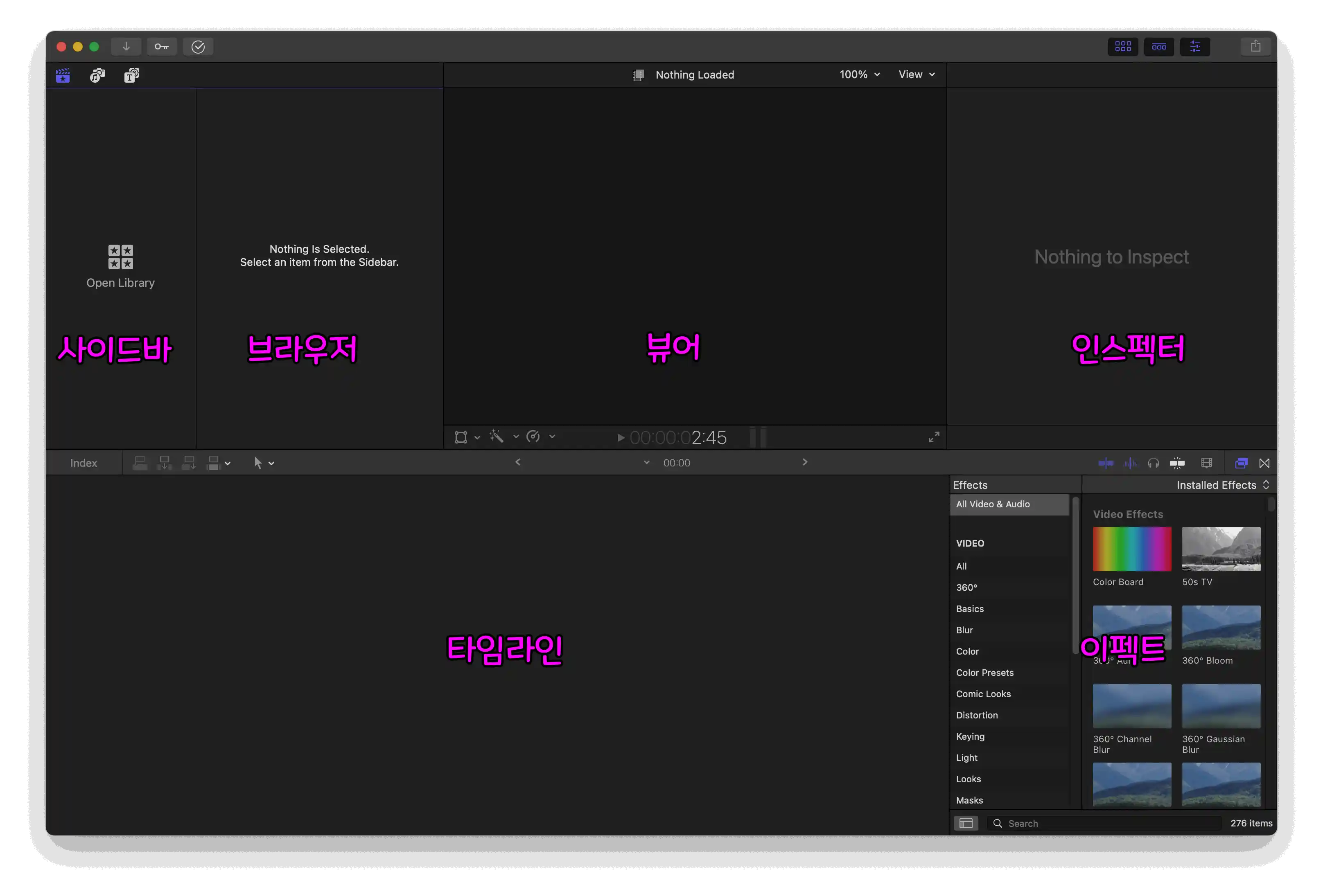Open the Titles and Generators sidebar
Image resolution: width=1323 pixels, height=896 pixels.
point(132,75)
